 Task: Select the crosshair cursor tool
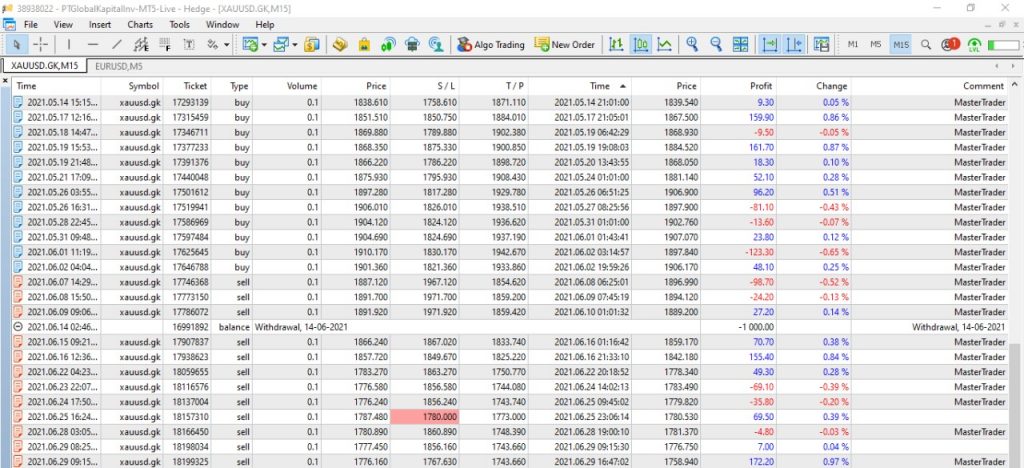pos(41,45)
